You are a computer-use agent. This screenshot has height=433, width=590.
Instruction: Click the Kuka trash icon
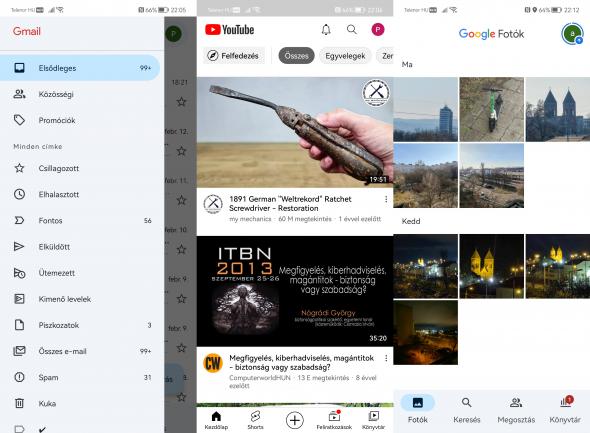[19, 403]
